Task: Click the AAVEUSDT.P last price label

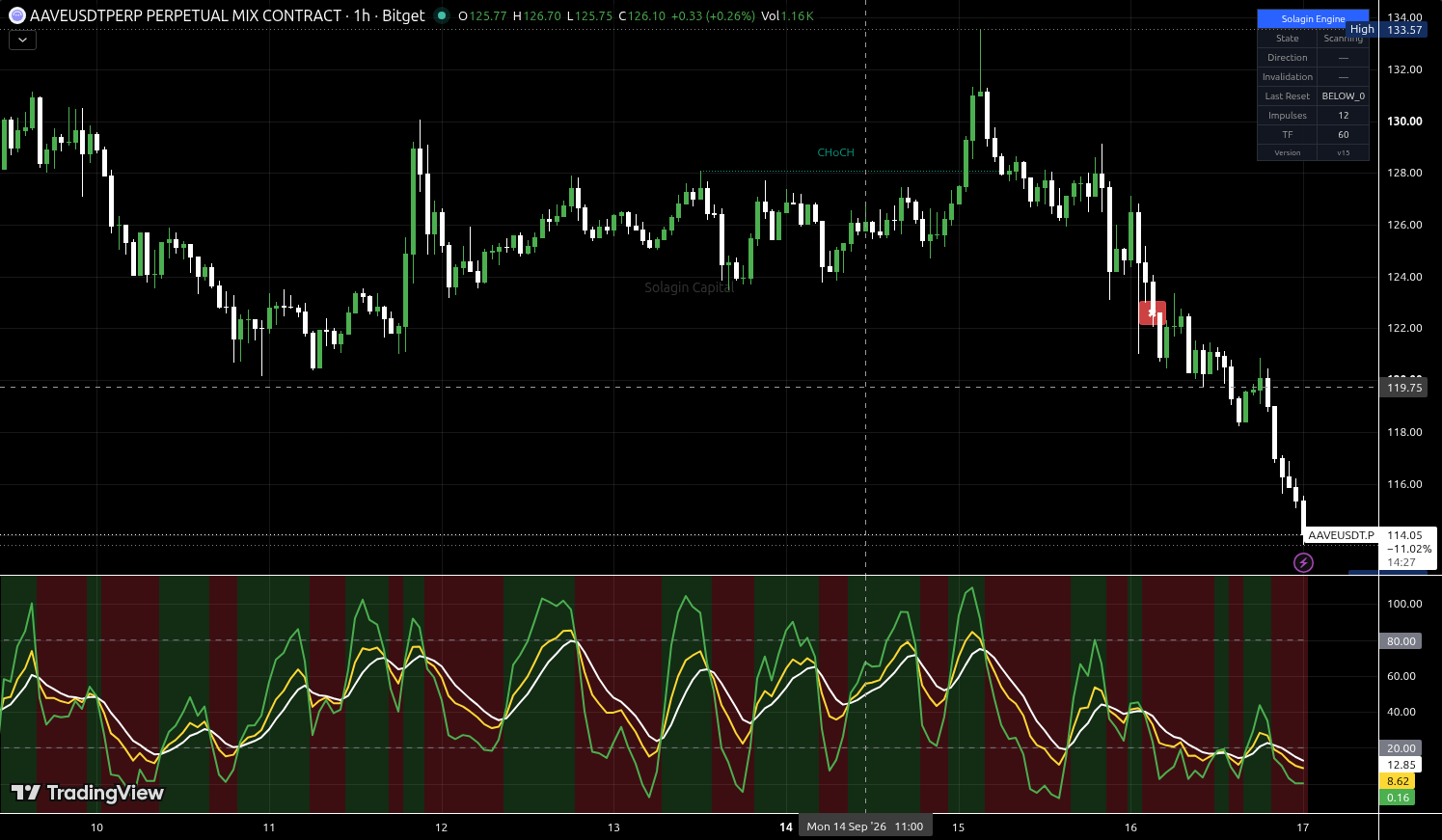Action: click(1341, 535)
